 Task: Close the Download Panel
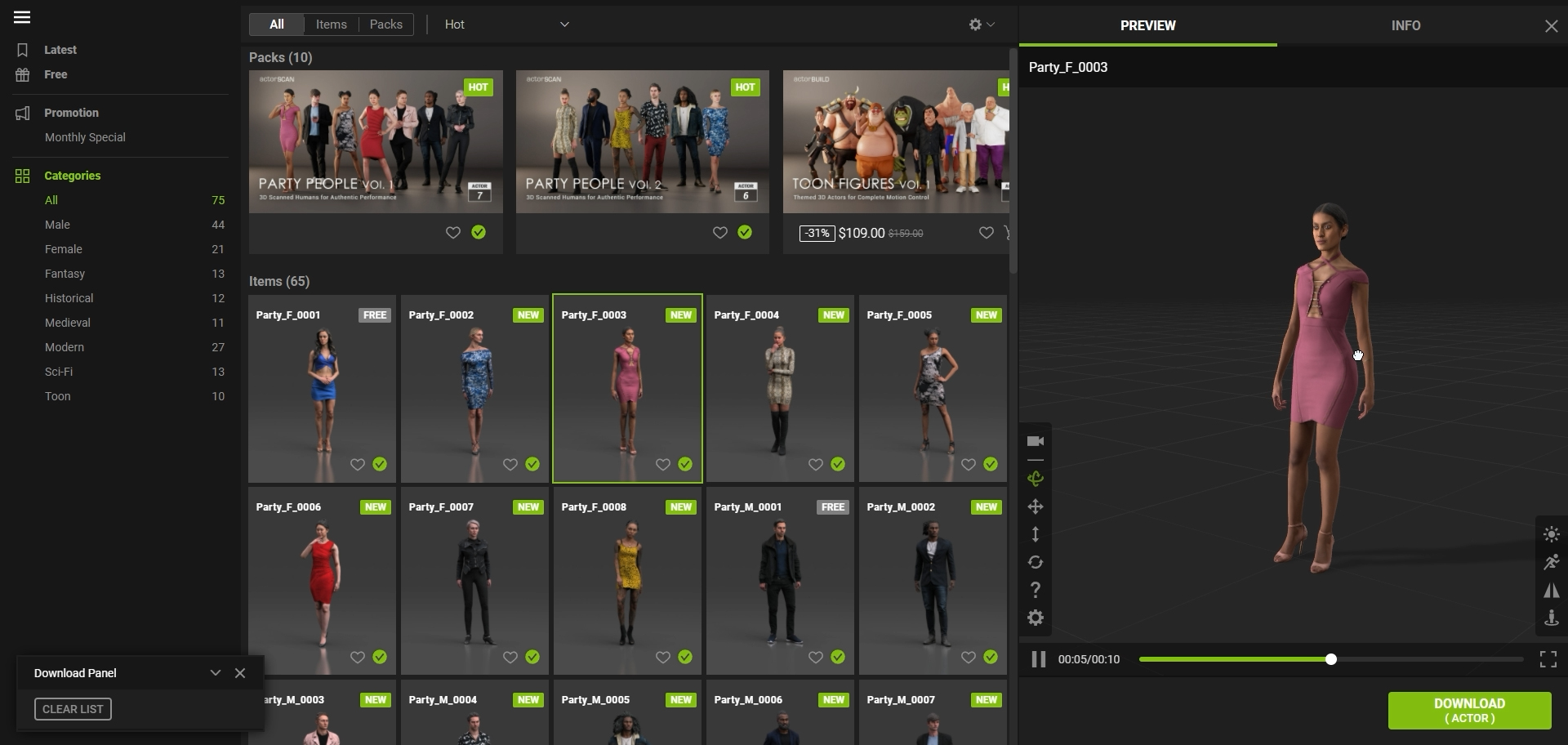point(240,673)
